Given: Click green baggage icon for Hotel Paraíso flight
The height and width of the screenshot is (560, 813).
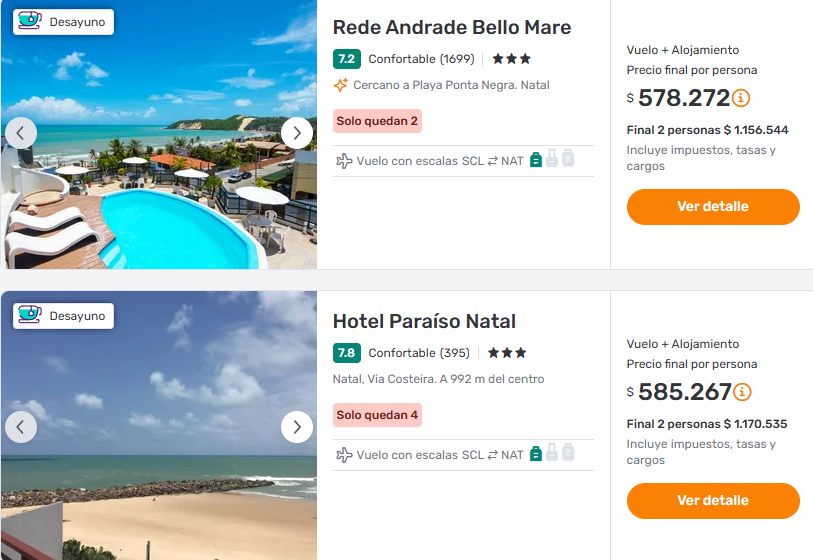Looking at the screenshot, I should pos(536,453).
